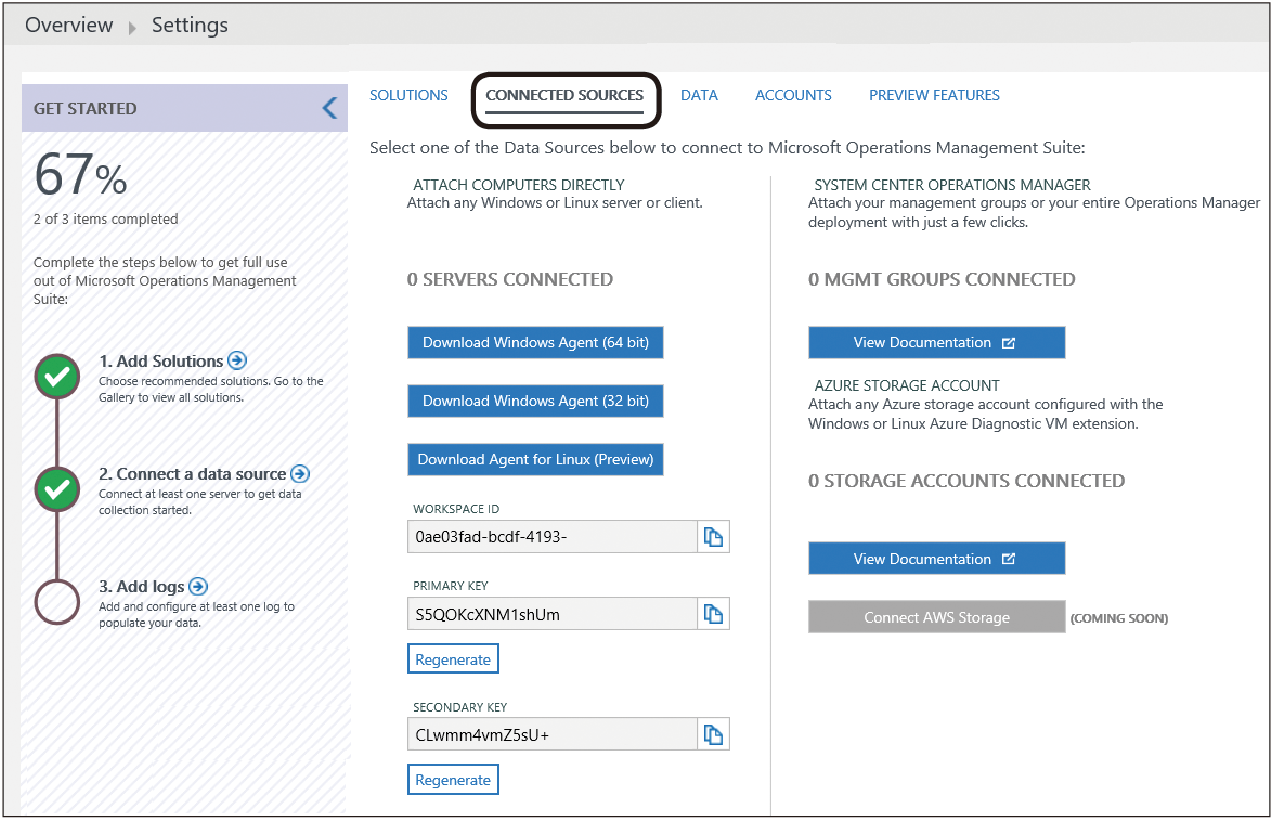This screenshot has width=1274, height=821.
Task: Click the empty circle for Add logs step
Action: [58, 601]
